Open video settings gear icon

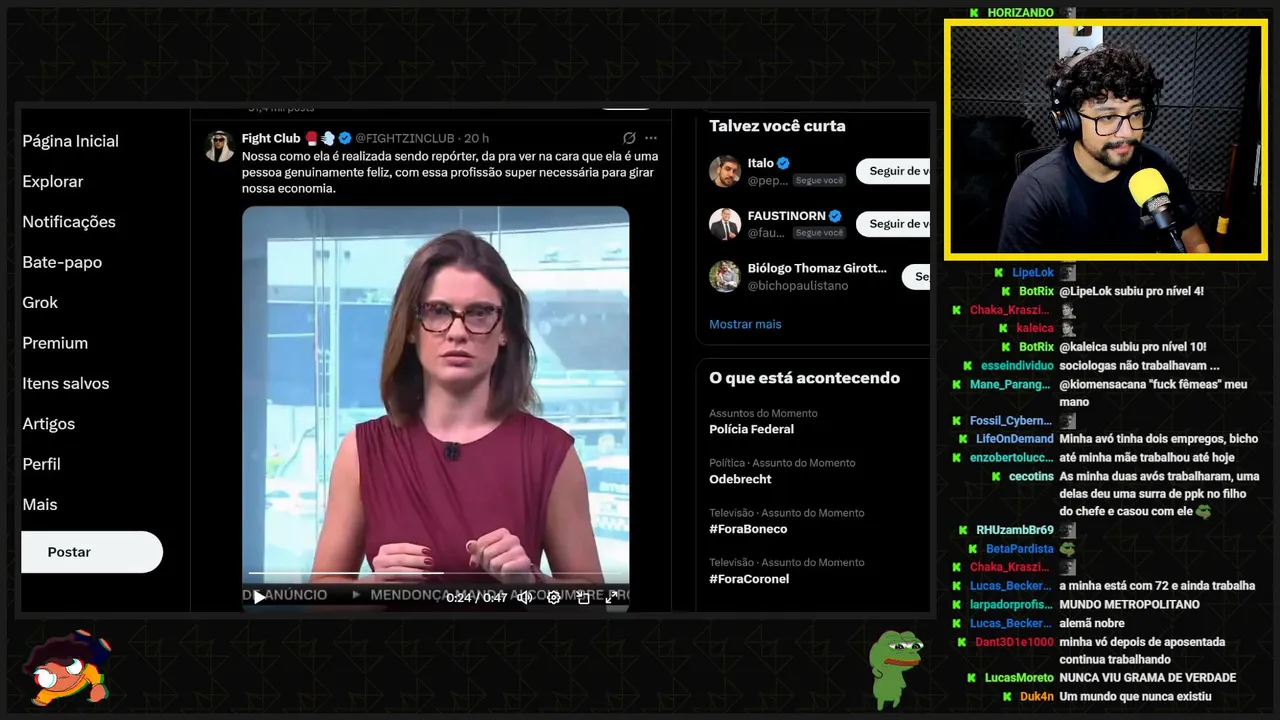tap(554, 598)
